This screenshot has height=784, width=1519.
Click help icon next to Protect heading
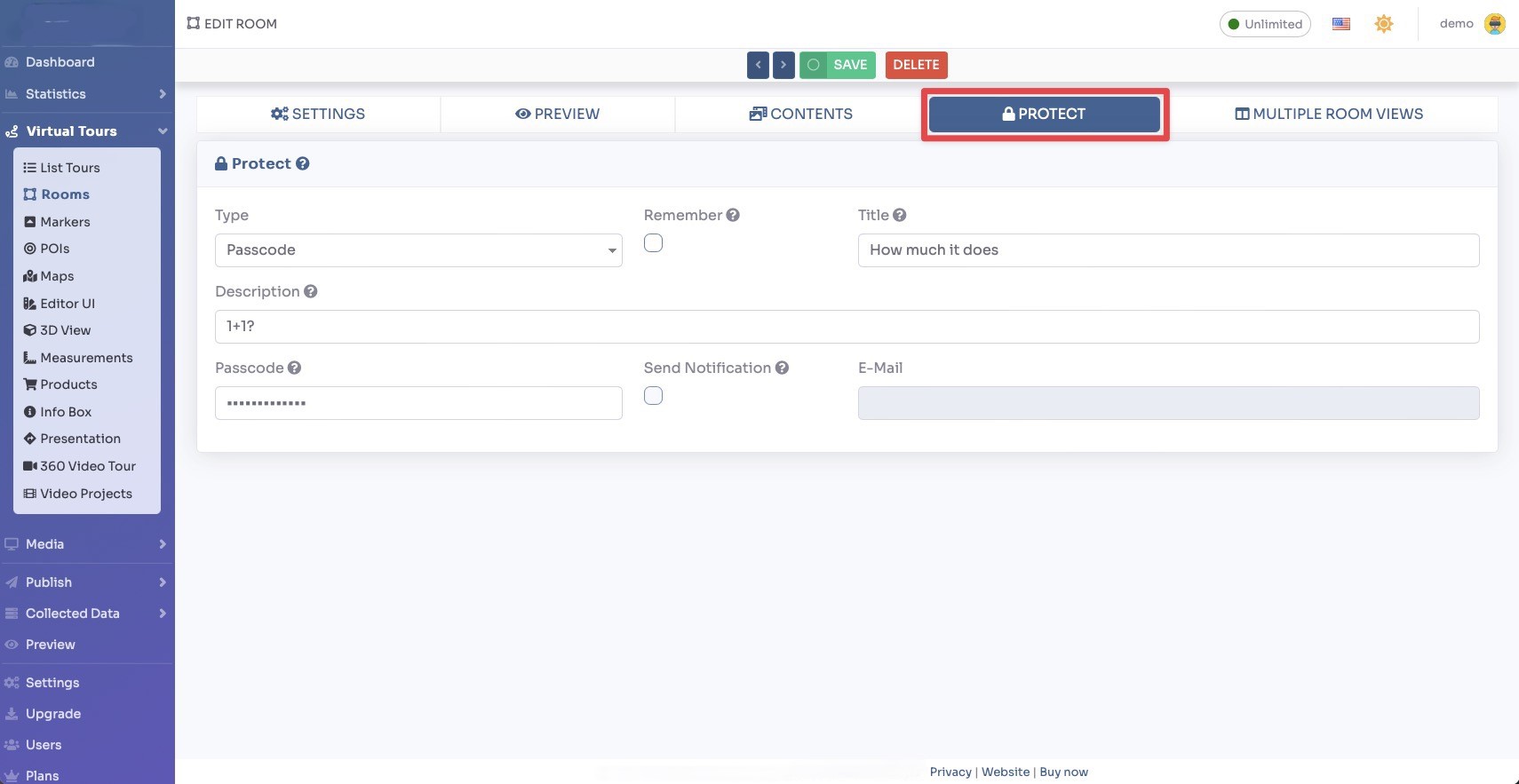coord(303,163)
